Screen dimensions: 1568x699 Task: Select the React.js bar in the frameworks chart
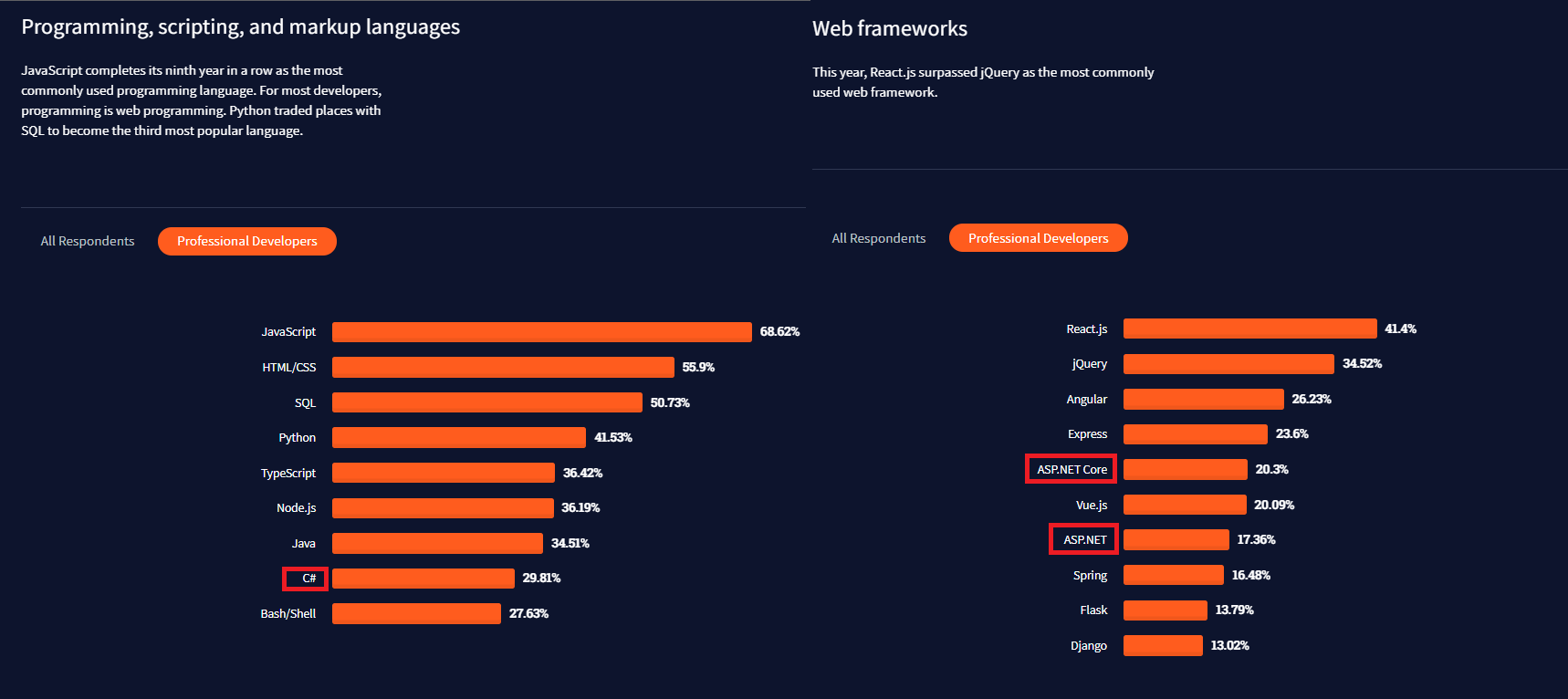point(1249,329)
